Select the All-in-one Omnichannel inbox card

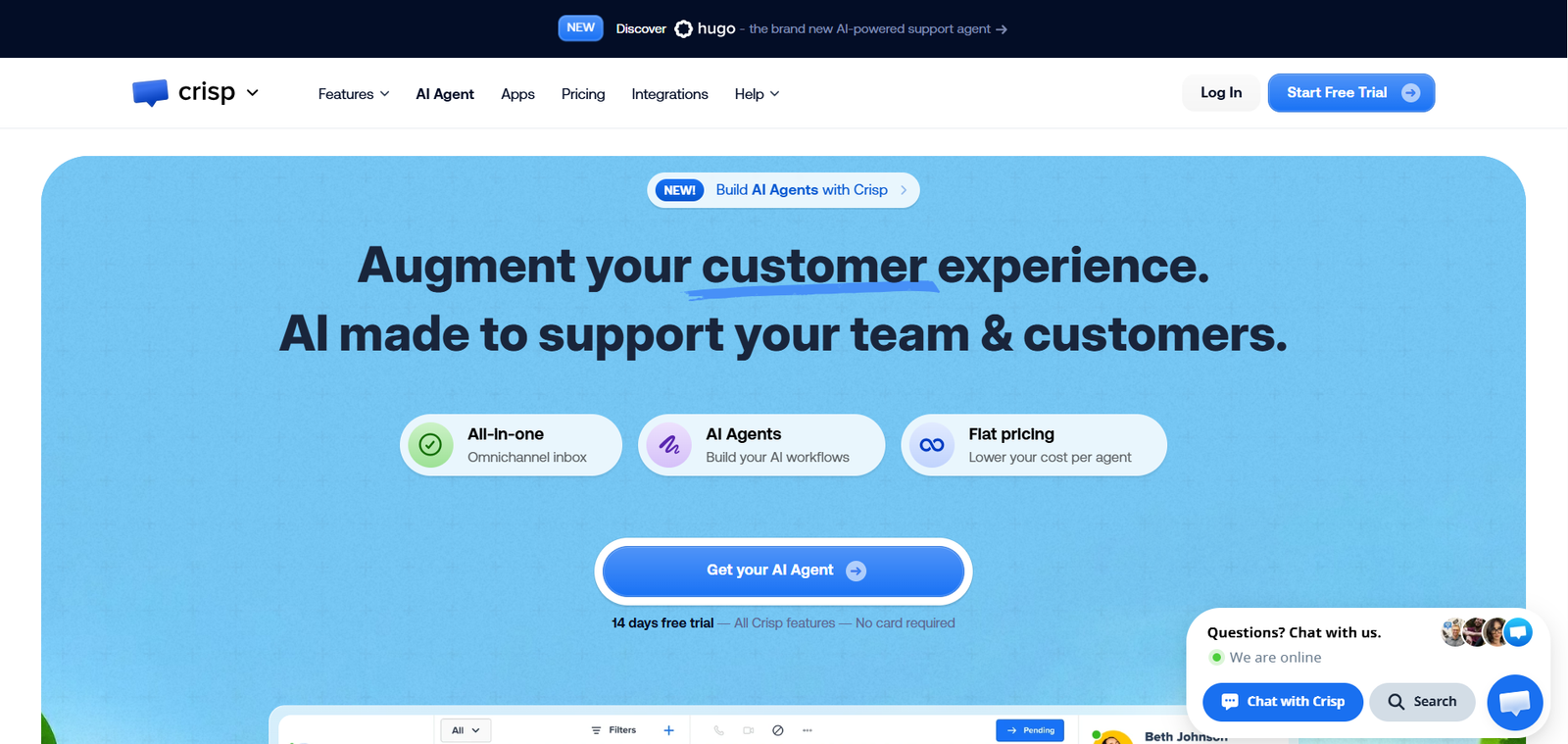point(511,445)
